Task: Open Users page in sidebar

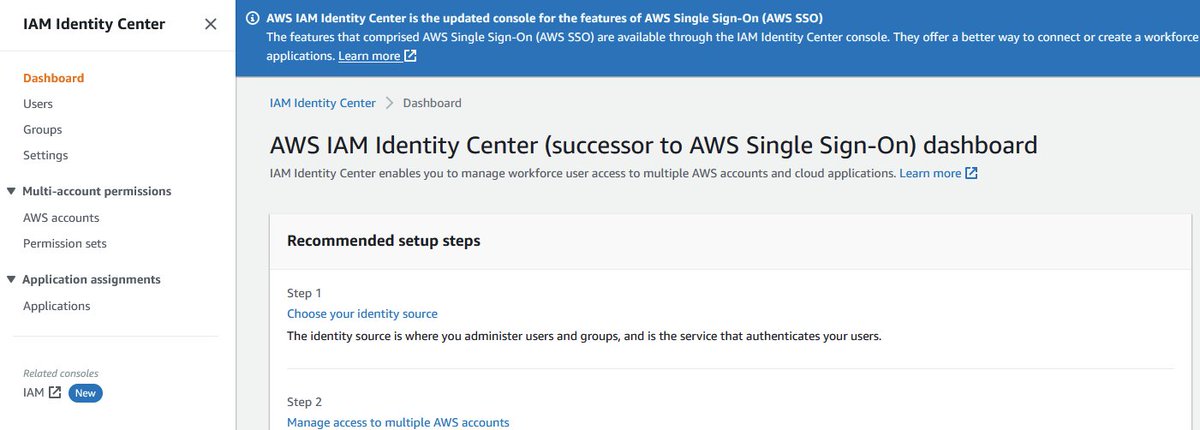Action: click(38, 104)
